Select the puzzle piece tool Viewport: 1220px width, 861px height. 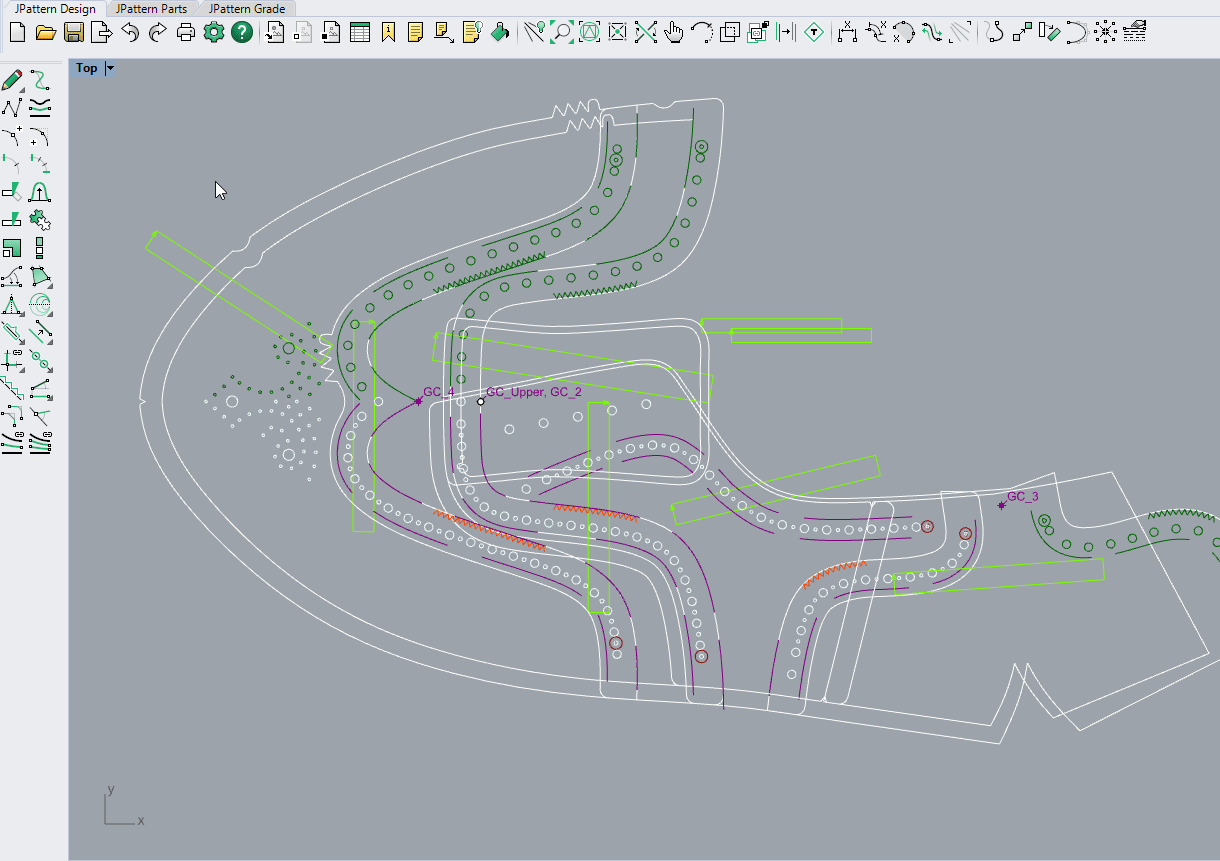41,220
